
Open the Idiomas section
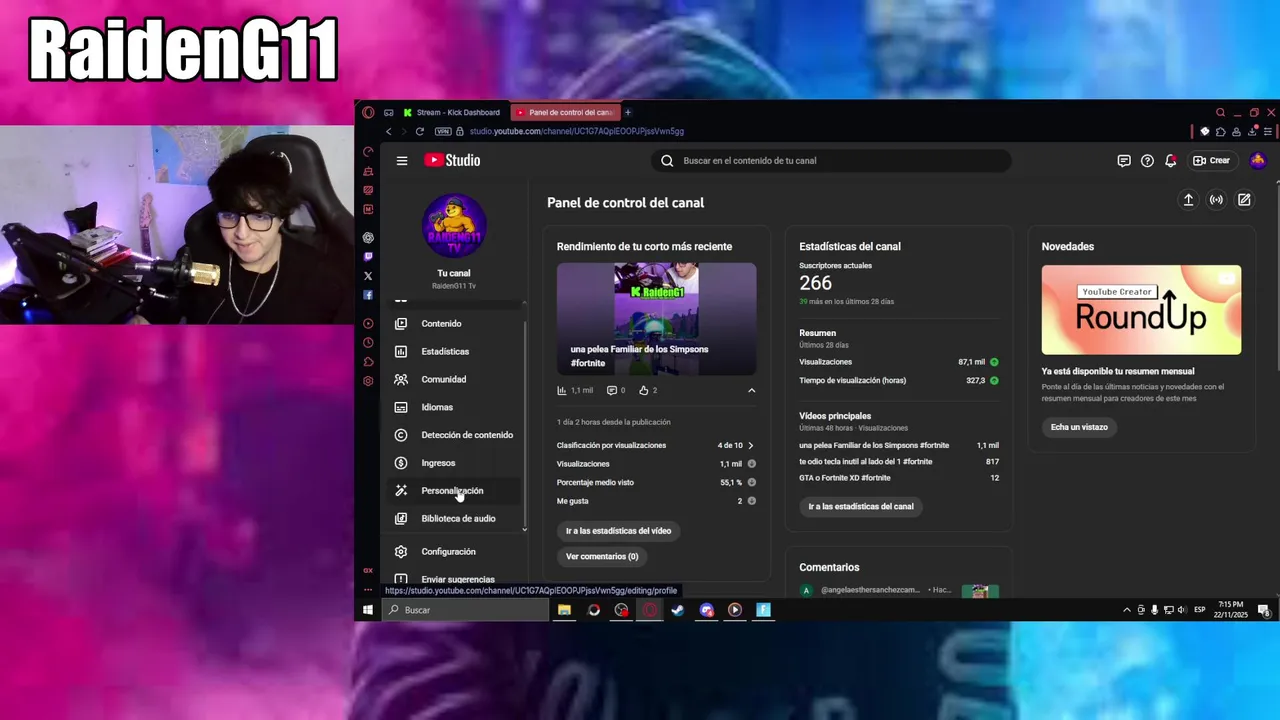[455, 407]
